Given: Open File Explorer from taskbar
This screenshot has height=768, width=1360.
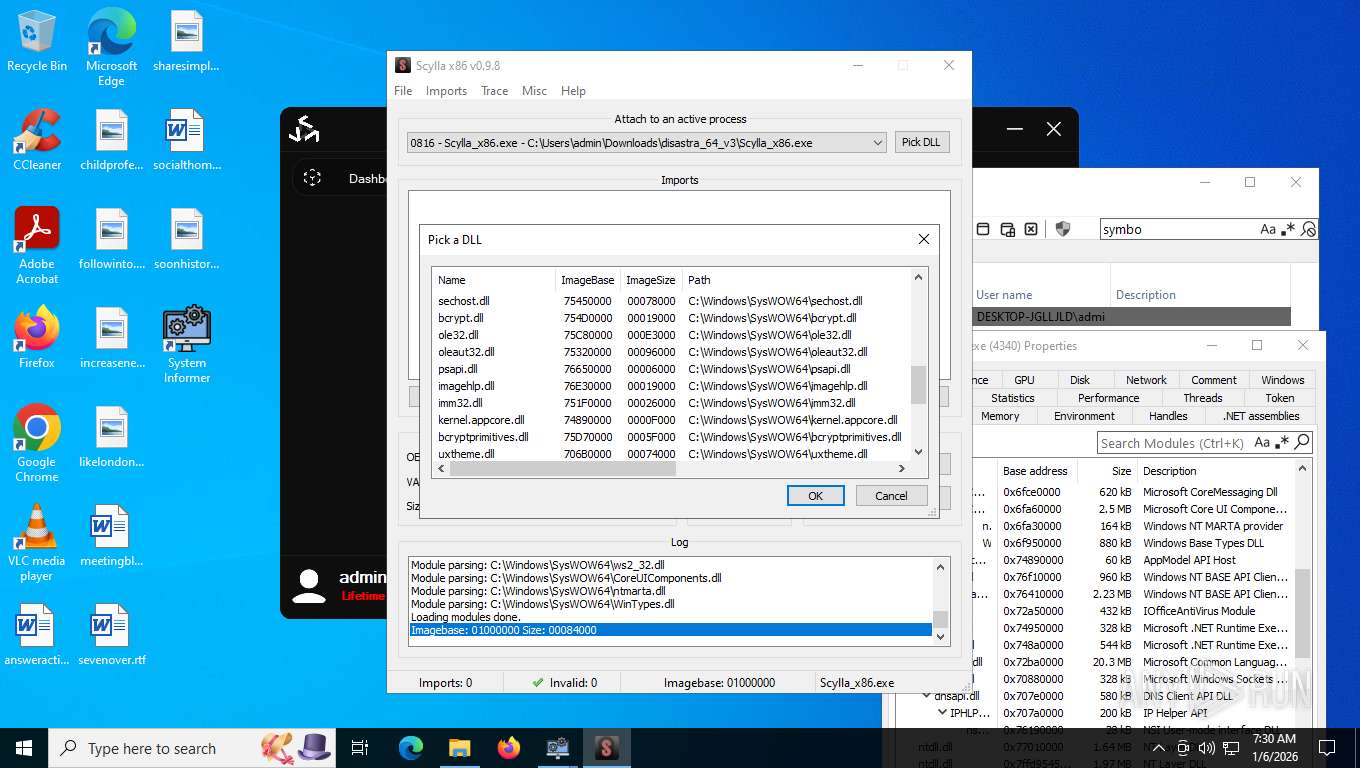Looking at the screenshot, I should 459,748.
